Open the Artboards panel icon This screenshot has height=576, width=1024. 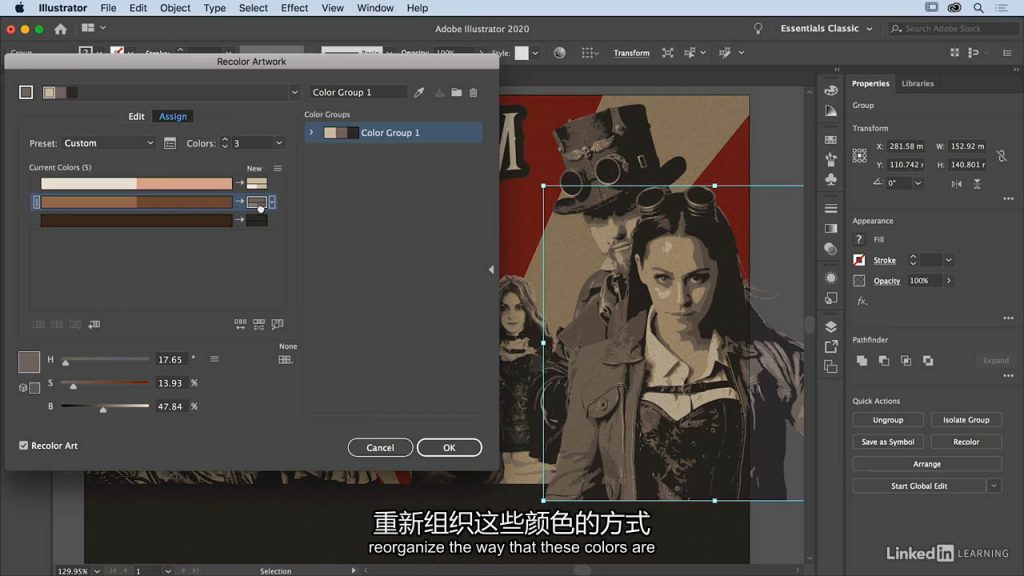click(831, 367)
